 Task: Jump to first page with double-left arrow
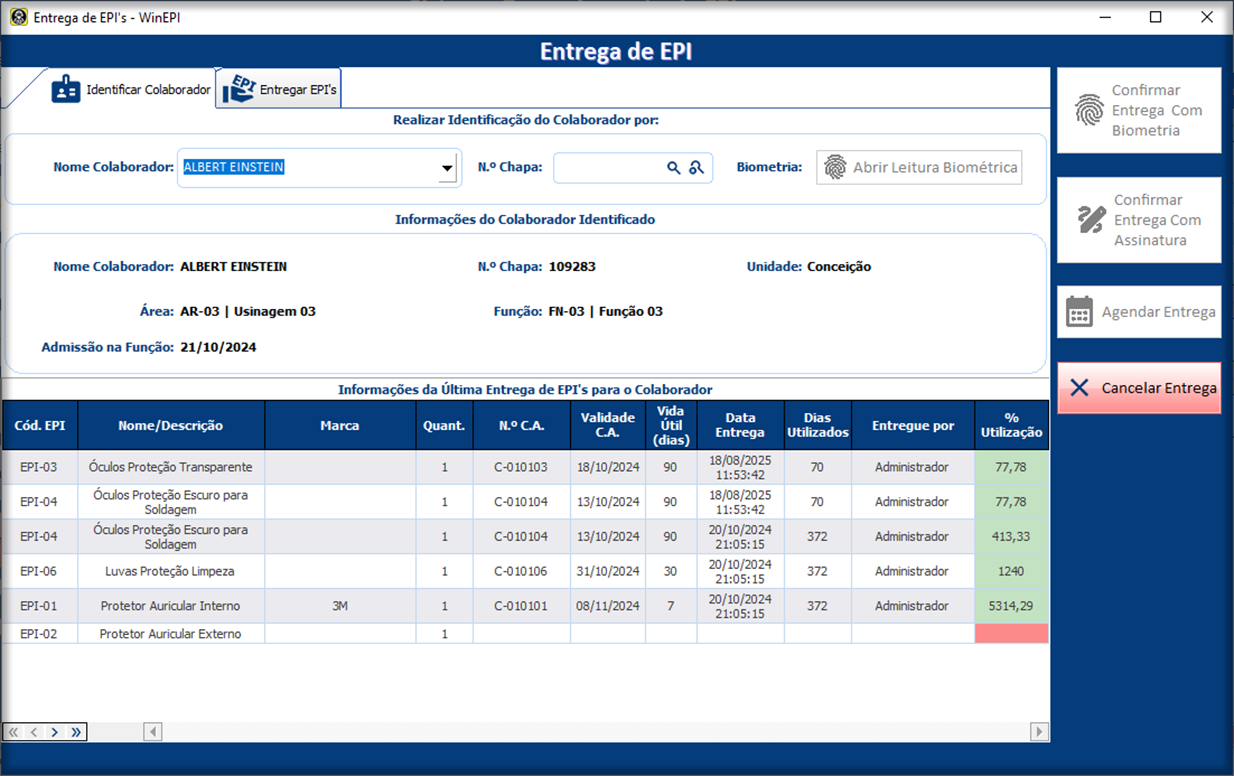(14, 732)
